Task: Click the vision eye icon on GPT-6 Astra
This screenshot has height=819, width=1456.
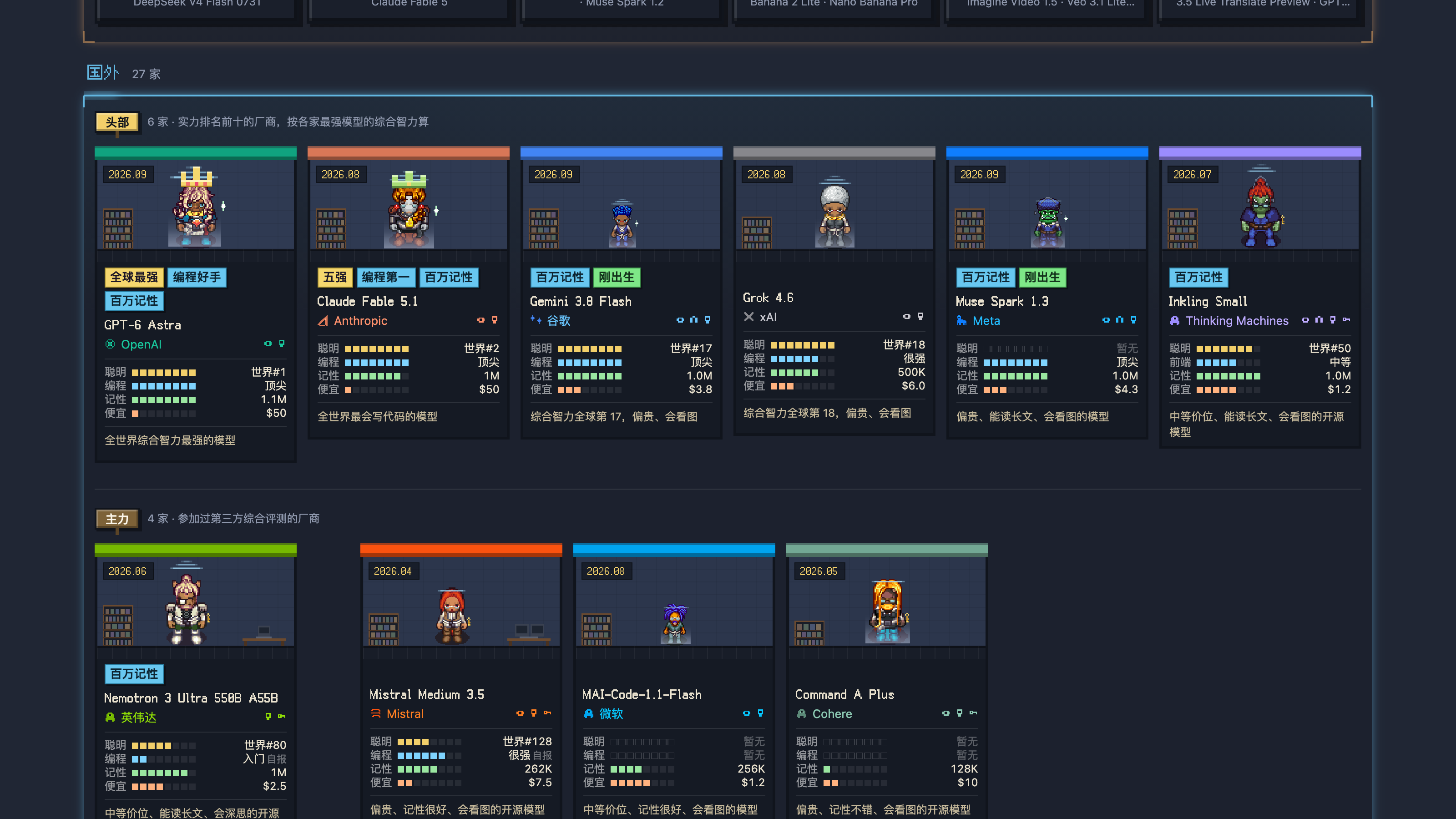Action: click(x=268, y=344)
